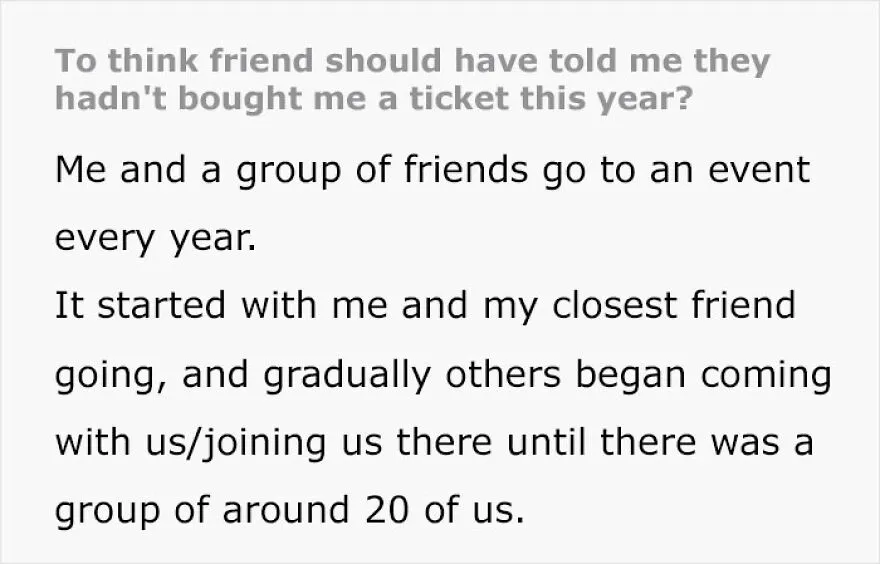This screenshot has width=880, height=564.
Task: Click the word "gradually" in the paragraph
Action: click(x=346, y=375)
